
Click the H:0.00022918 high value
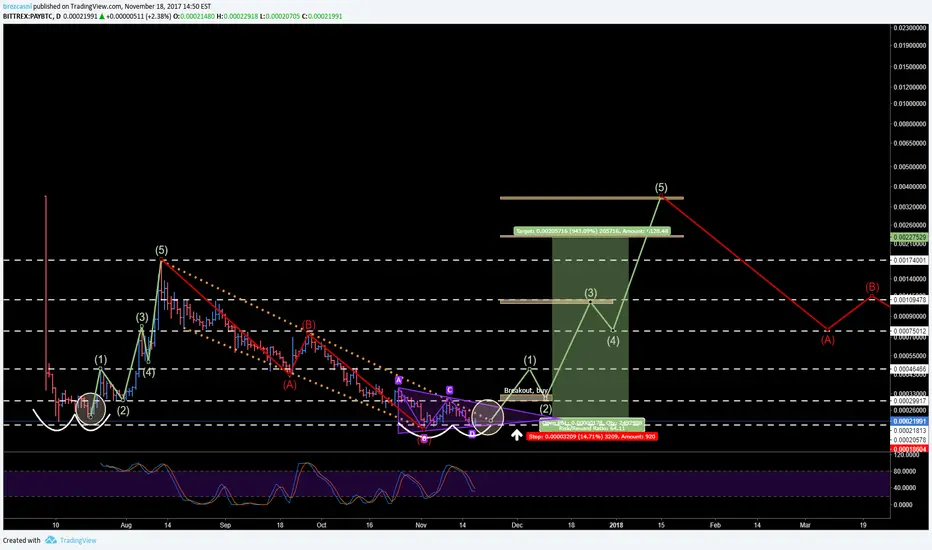click(x=237, y=16)
